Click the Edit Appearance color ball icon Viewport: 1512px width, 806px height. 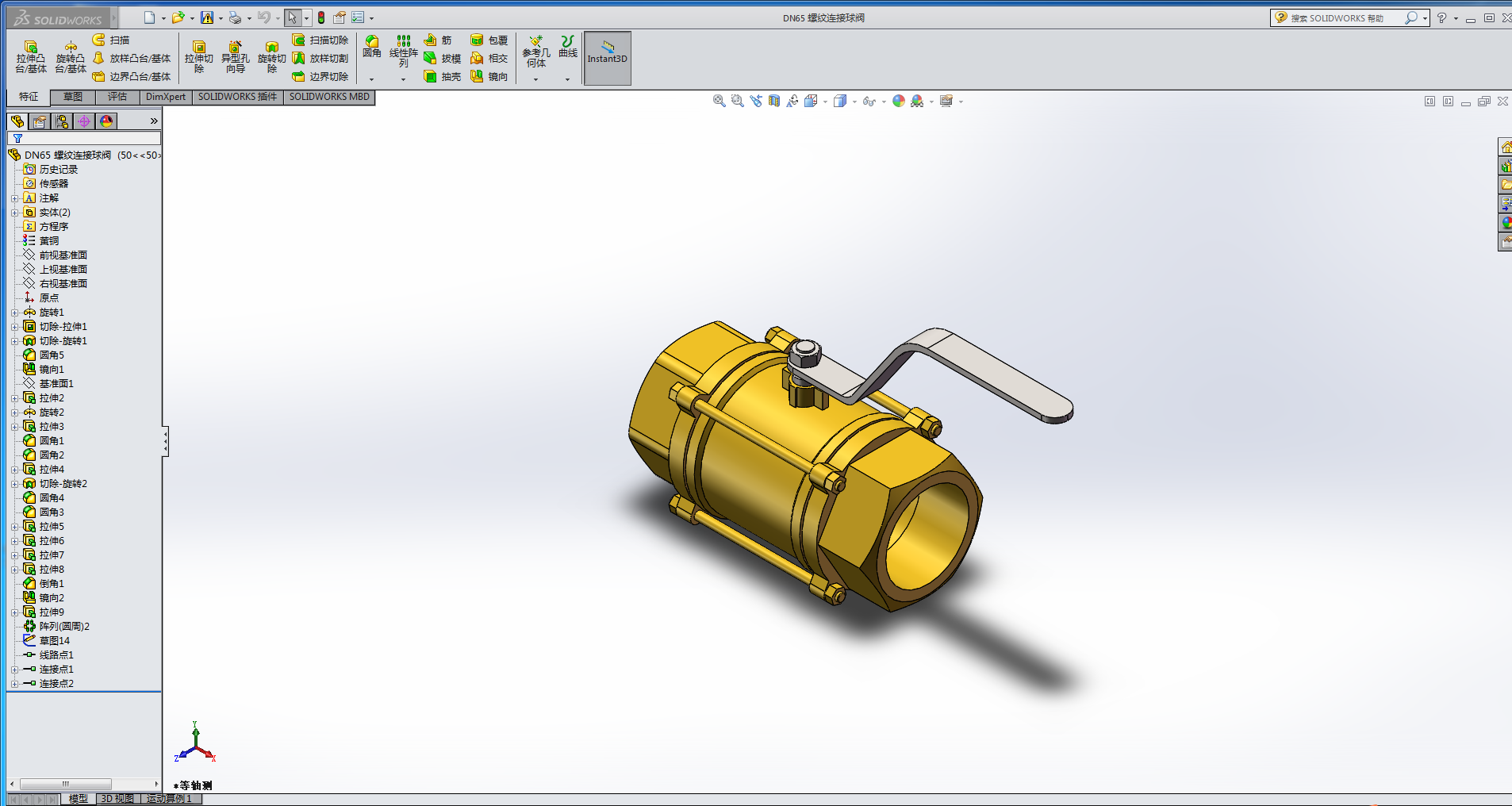[x=898, y=101]
